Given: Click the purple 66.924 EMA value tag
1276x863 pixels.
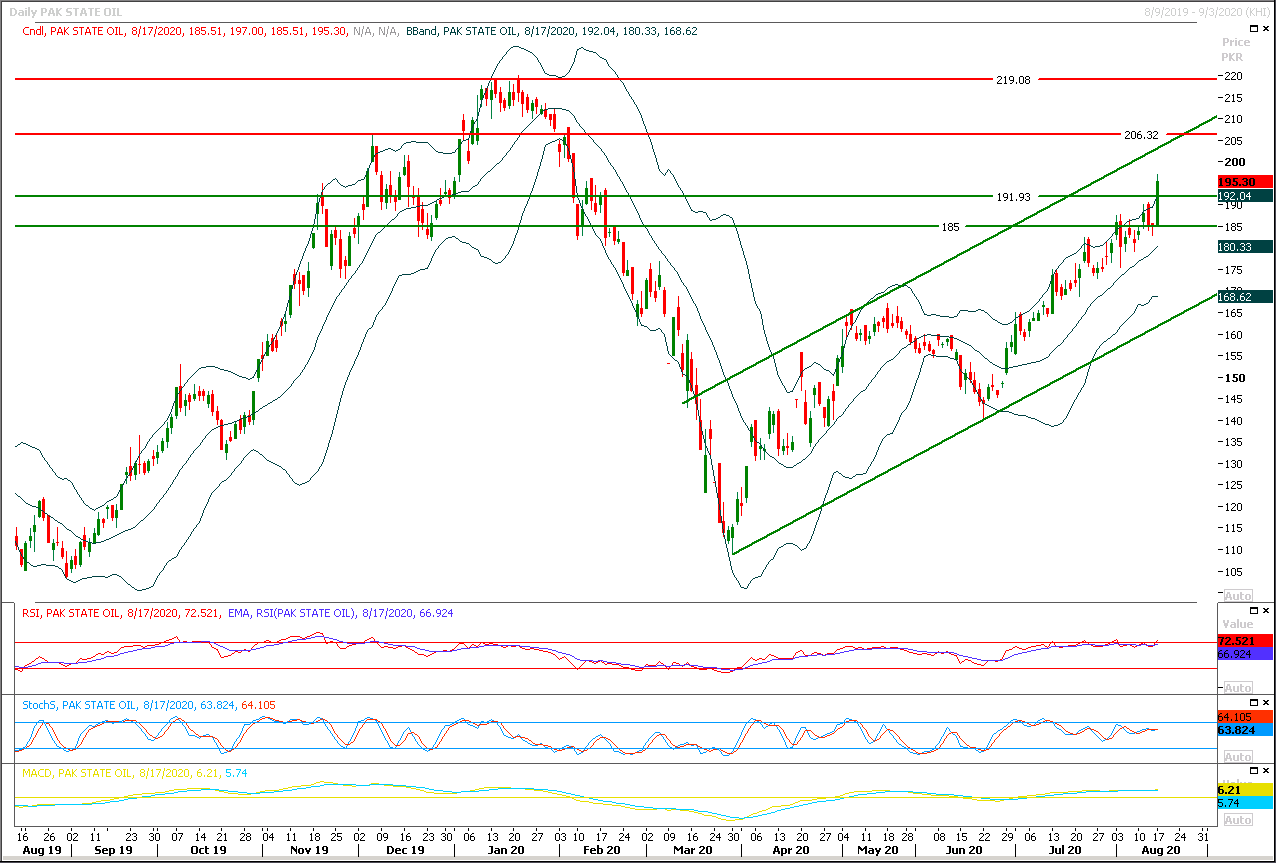Looking at the screenshot, I should 1245,653.
